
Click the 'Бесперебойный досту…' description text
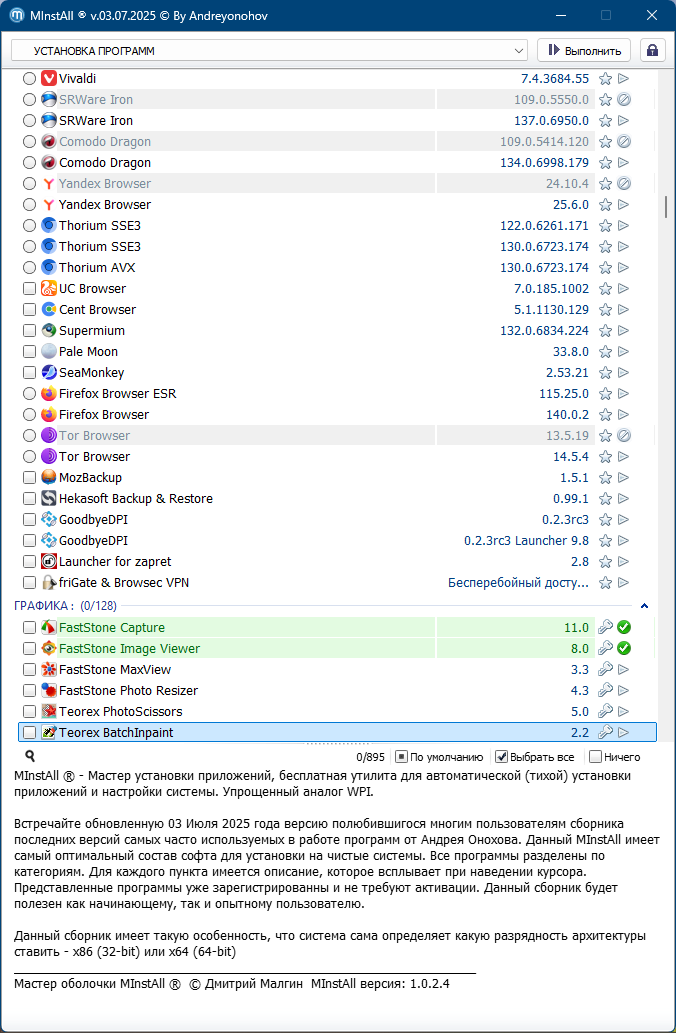[x=519, y=583]
